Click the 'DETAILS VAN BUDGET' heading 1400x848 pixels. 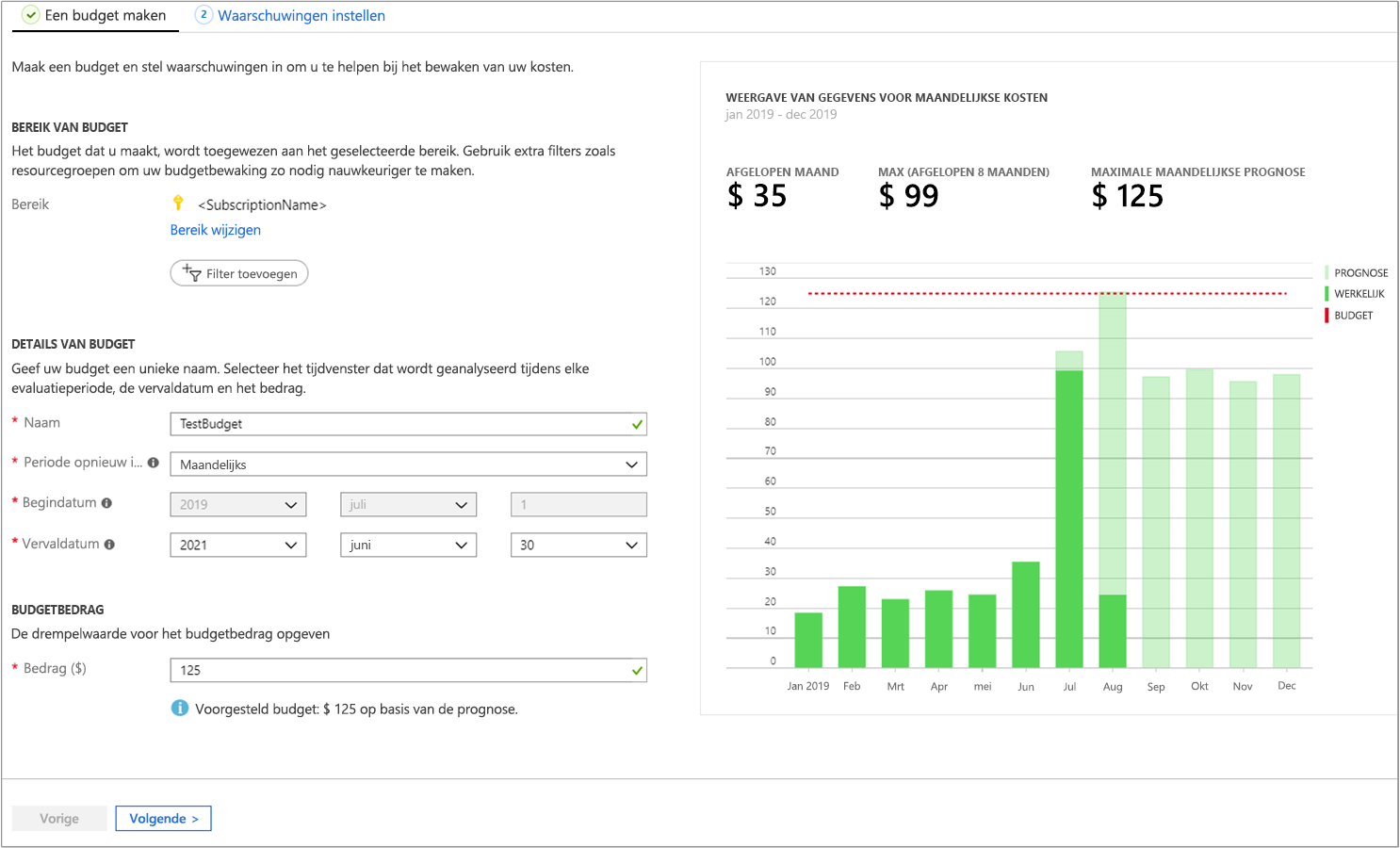[73, 344]
